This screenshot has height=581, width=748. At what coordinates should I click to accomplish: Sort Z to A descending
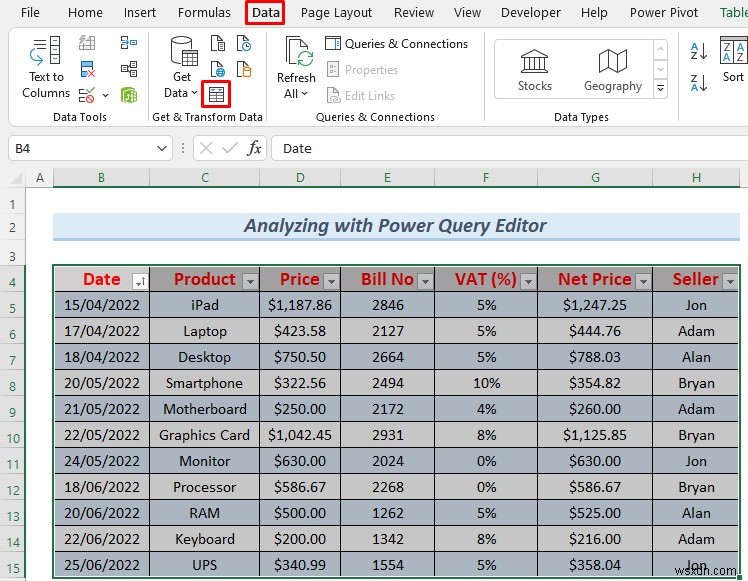[698, 83]
